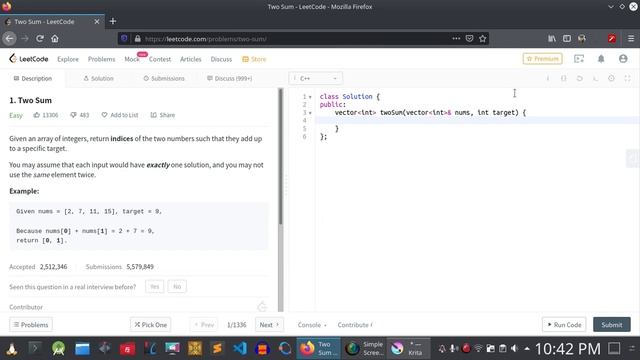
Task: Open editor settings gear icon
Action: click(x=611, y=78)
